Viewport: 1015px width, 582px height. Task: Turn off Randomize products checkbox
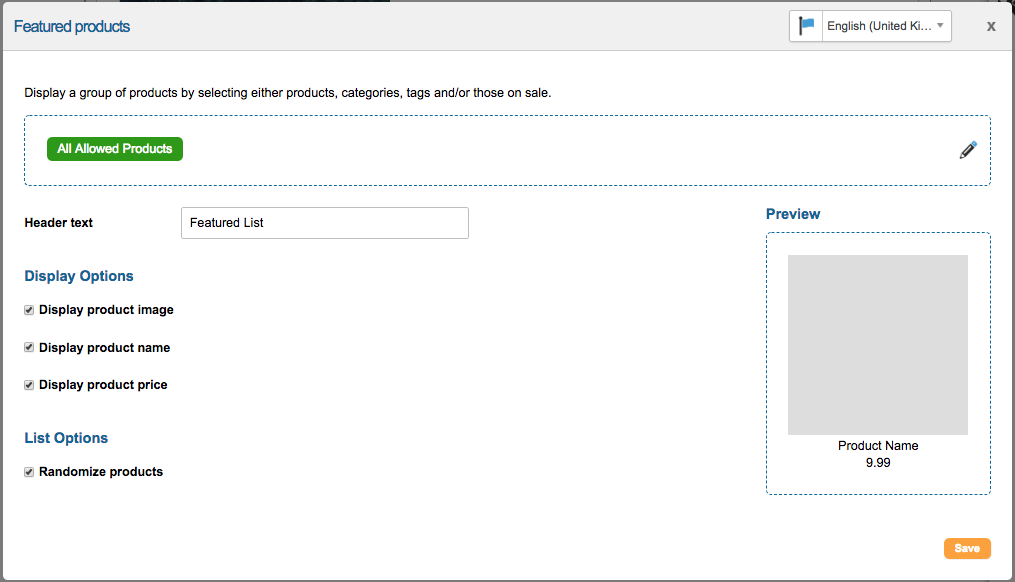point(30,472)
